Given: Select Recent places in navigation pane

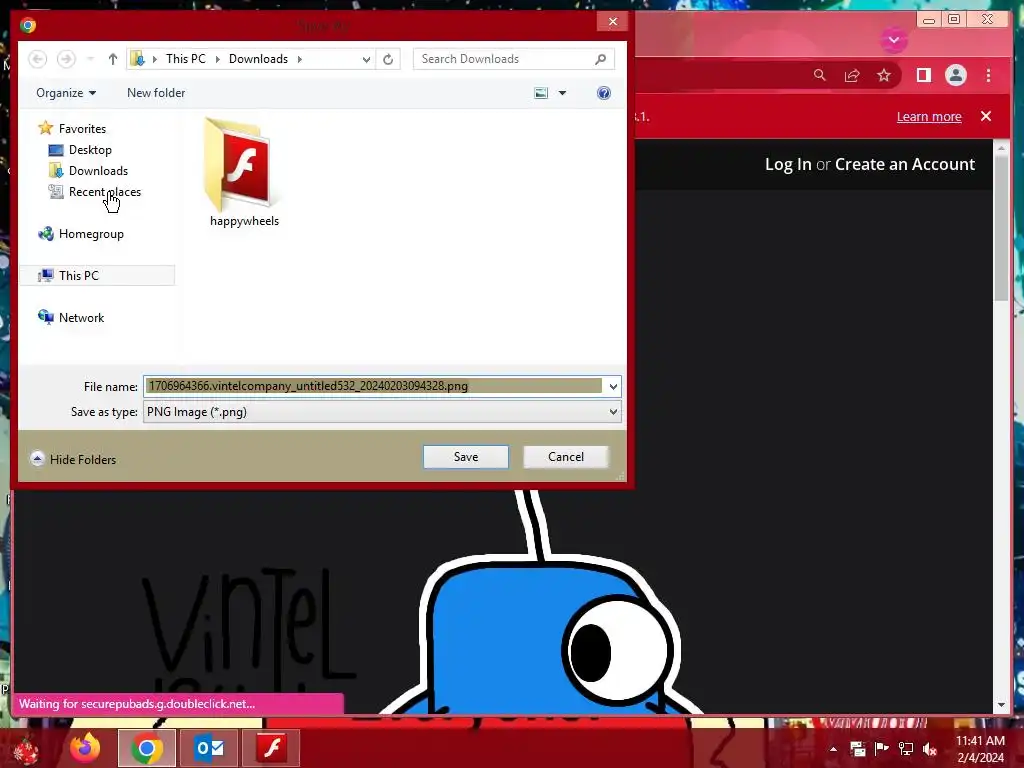Looking at the screenshot, I should 94,191.
